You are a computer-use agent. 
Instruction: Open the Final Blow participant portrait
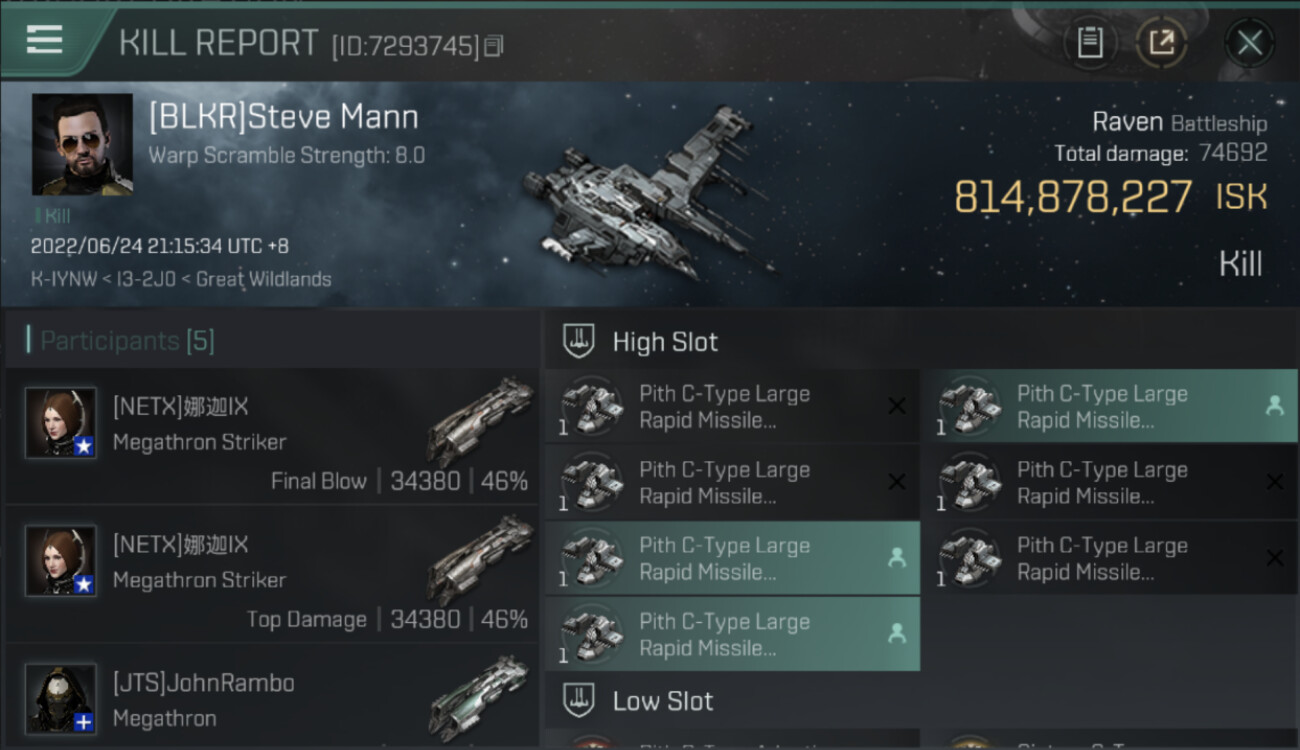[x=61, y=422]
